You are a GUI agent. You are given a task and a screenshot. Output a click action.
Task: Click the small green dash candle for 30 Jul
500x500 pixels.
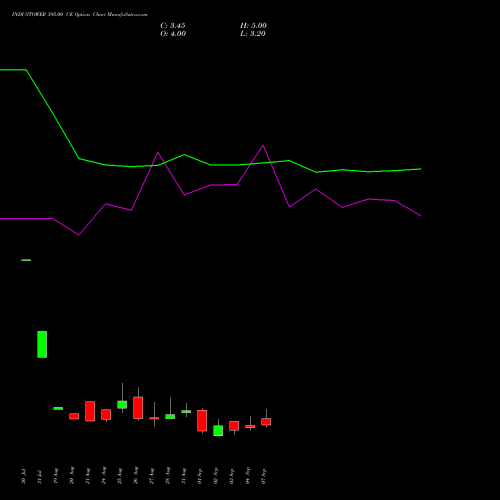(x=26, y=260)
